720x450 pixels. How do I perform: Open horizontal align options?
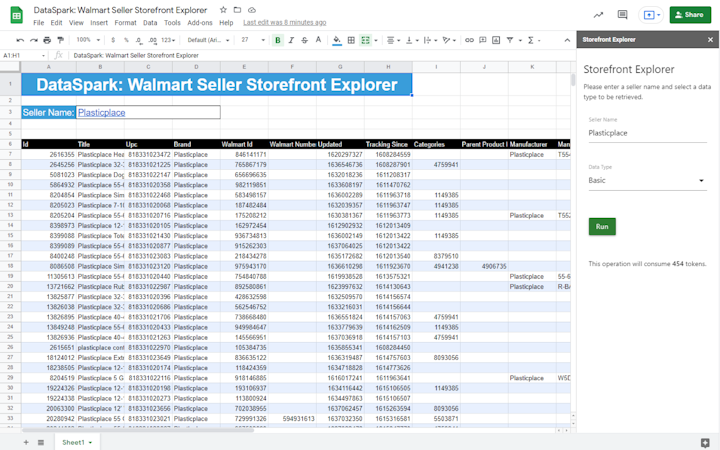point(393,40)
